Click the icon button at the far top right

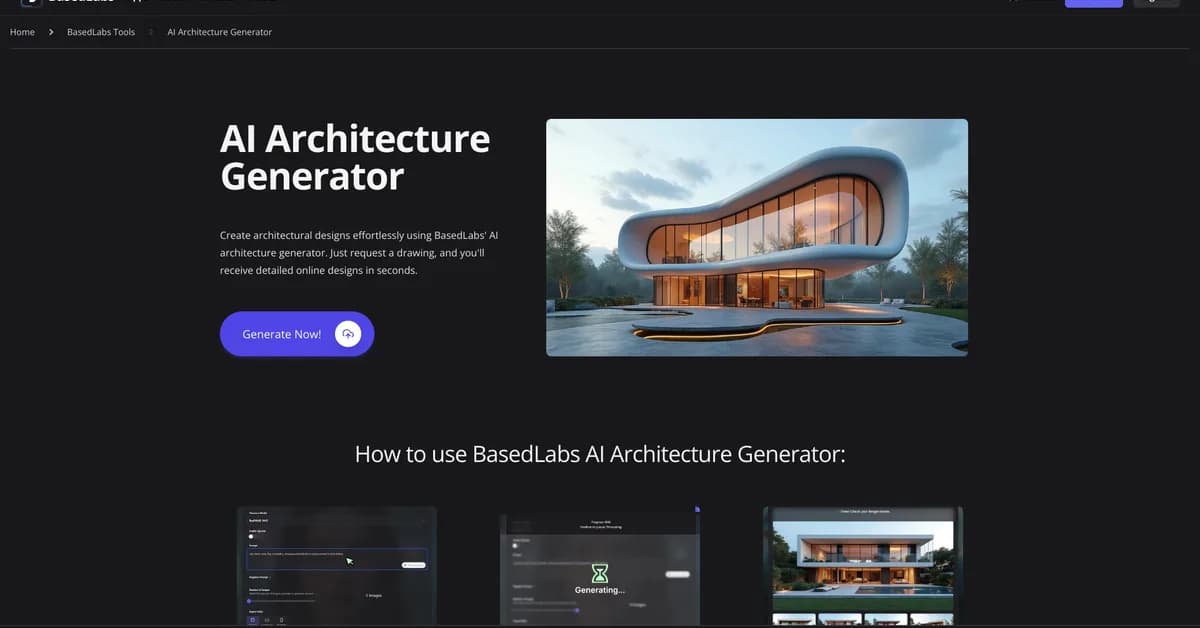pos(1156,3)
